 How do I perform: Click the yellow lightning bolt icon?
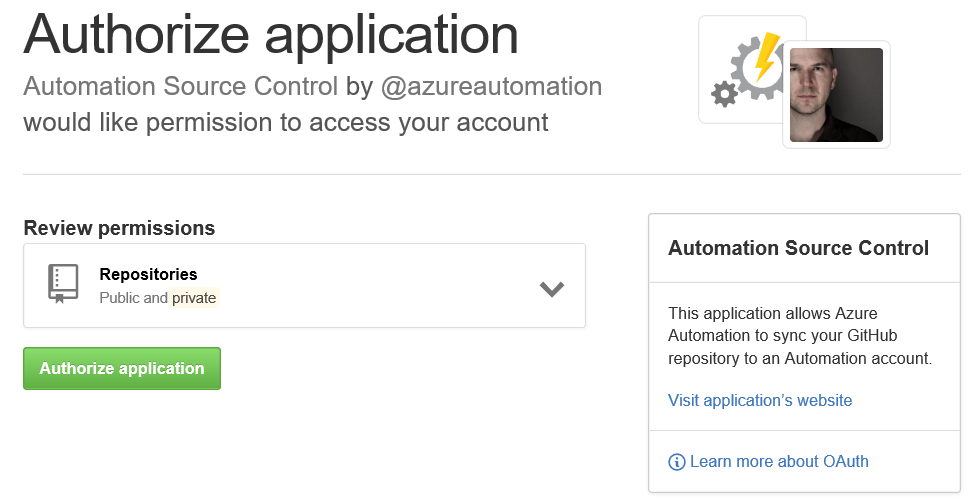tap(765, 58)
